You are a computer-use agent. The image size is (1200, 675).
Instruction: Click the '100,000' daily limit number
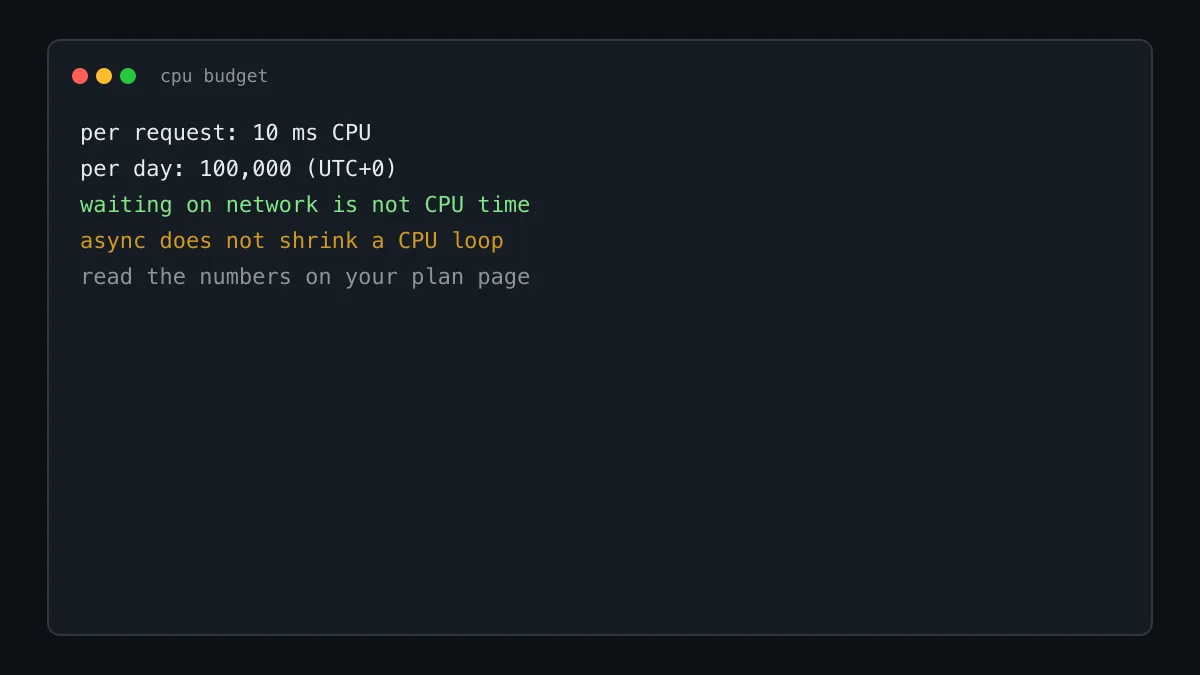point(245,169)
